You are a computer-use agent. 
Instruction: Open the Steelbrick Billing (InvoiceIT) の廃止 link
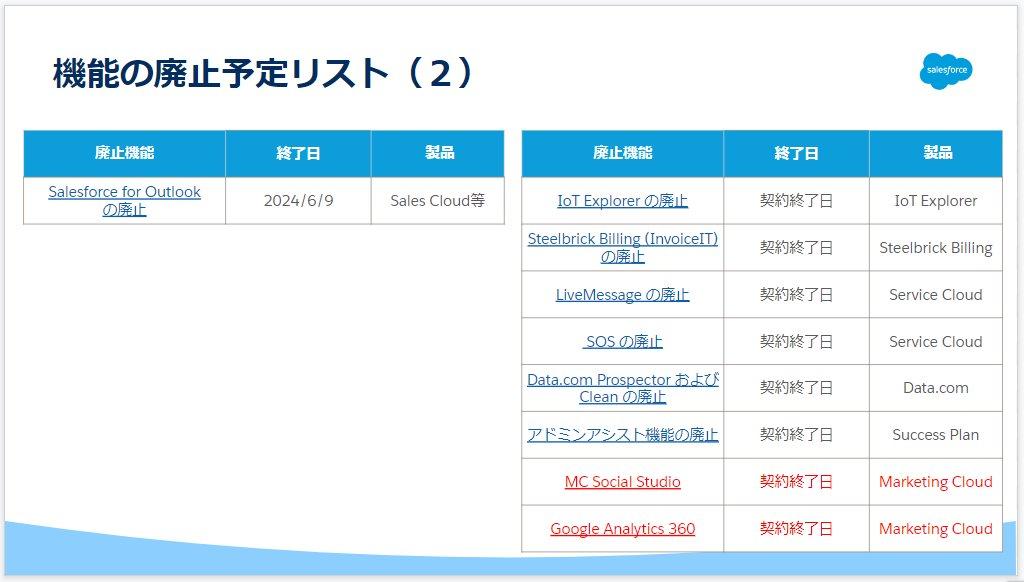click(622, 248)
